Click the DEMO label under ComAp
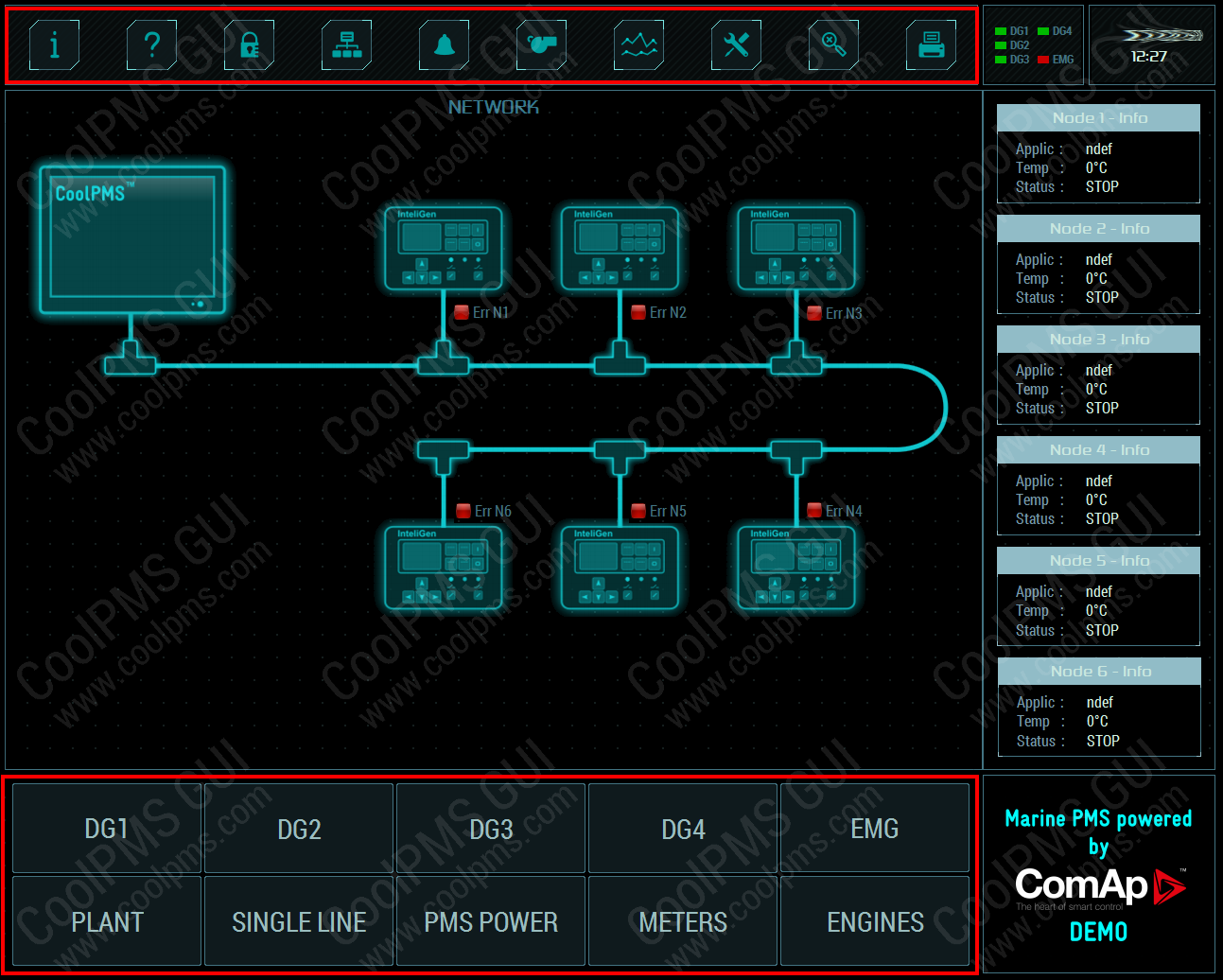The image size is (1223, 980). pyautogui.click(x=1099, y=933)
